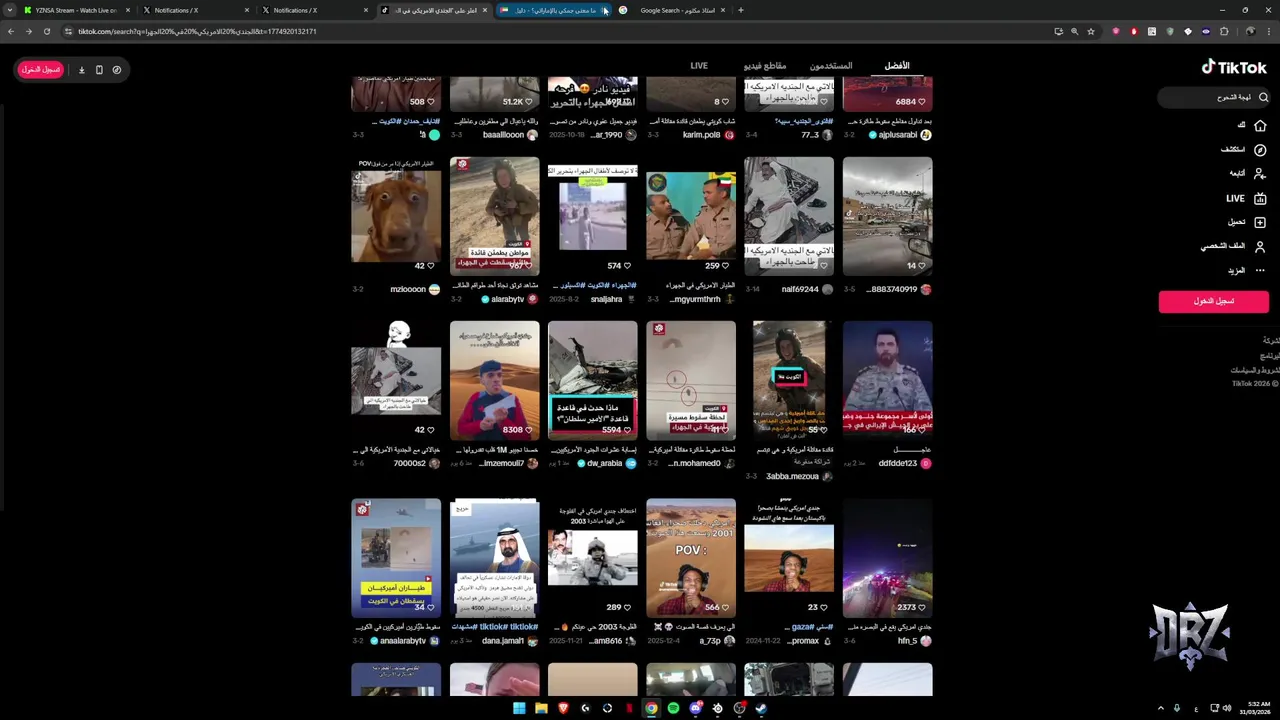
Task: Click the pink login button in sidebar
Action: [1213, 301]
